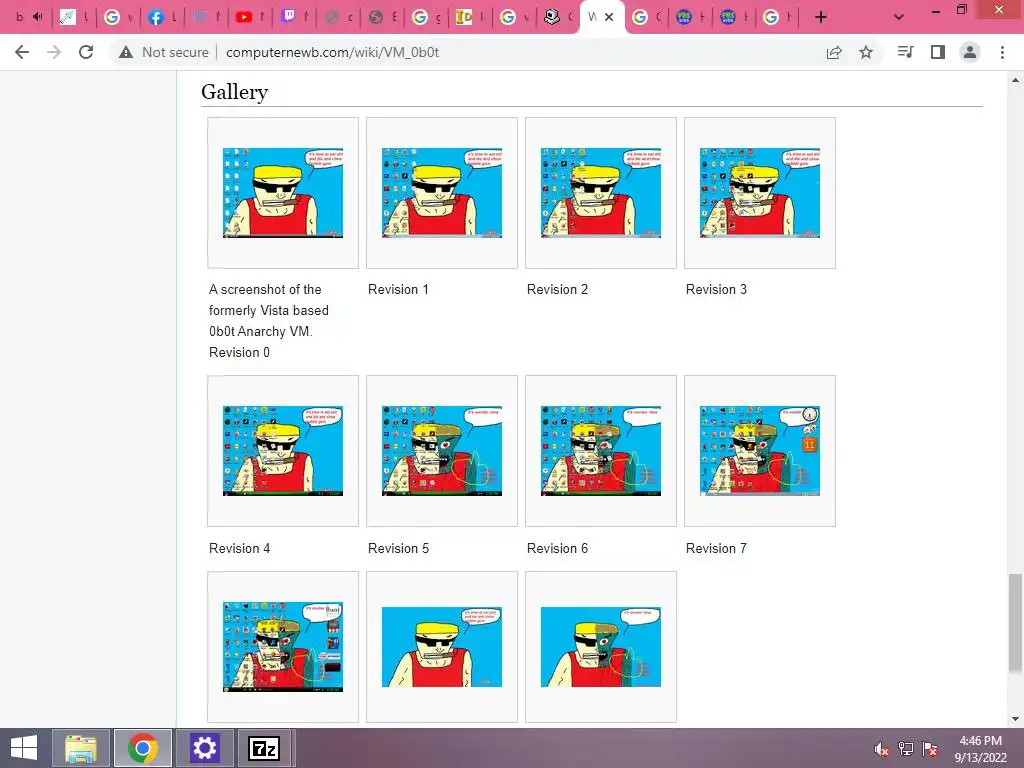Switch to the Twitch tab
The height and width of the screenshot is (768, 1024).
287,17
